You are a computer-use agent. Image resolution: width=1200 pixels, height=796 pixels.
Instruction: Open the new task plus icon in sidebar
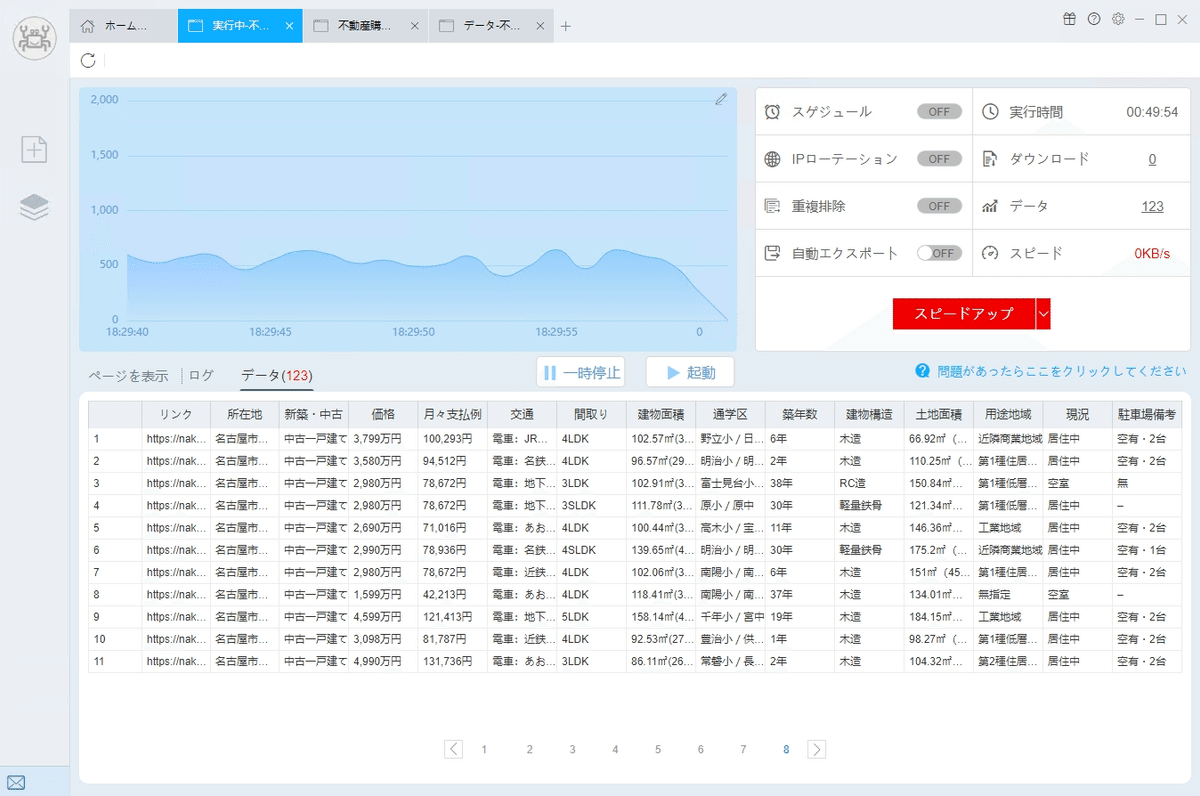(35, 150)
